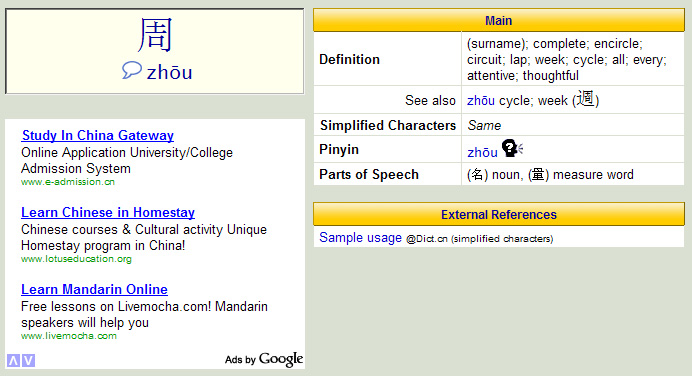The image size is (692, 376).
Task: Click zhōu link in See also row
Action: point(481,101)
